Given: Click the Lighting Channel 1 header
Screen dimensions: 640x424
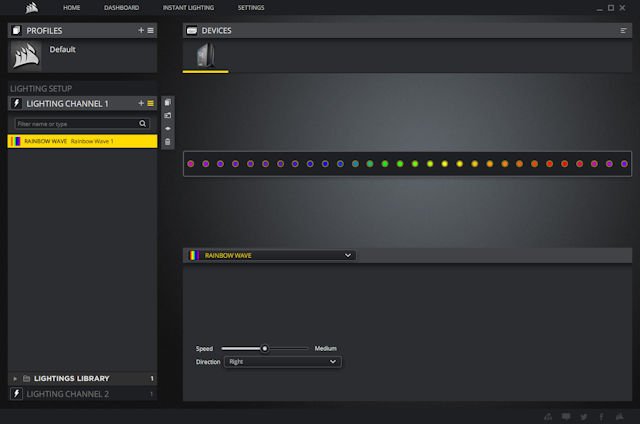Looking at the screenshot, I should tap(82, 104).
